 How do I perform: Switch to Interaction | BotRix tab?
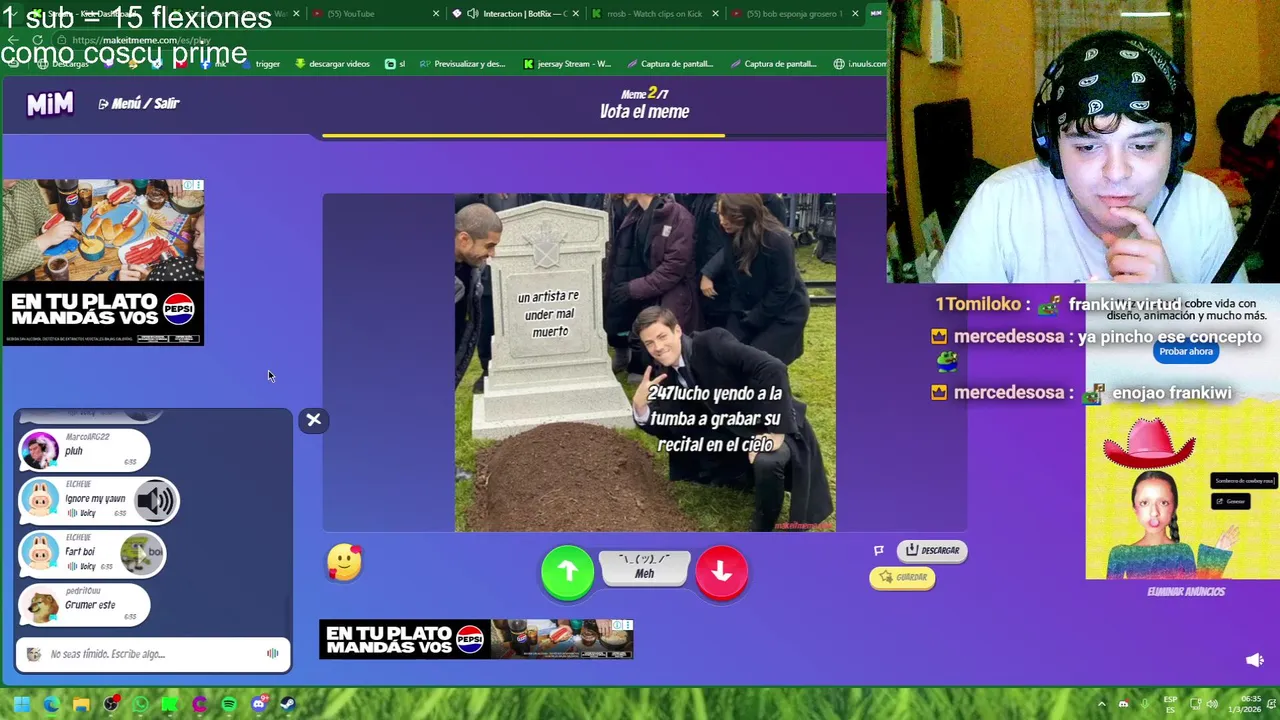516,13
